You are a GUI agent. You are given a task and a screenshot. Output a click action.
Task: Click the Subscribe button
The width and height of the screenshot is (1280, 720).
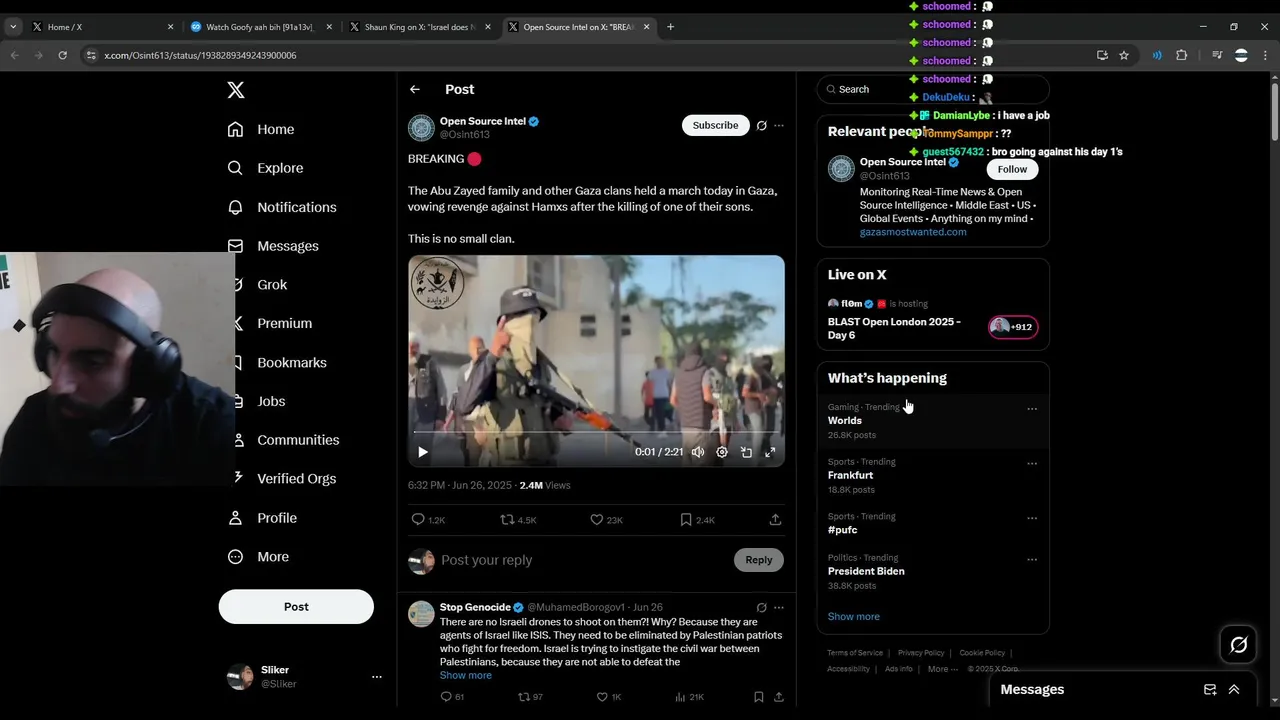coord(716,125)
